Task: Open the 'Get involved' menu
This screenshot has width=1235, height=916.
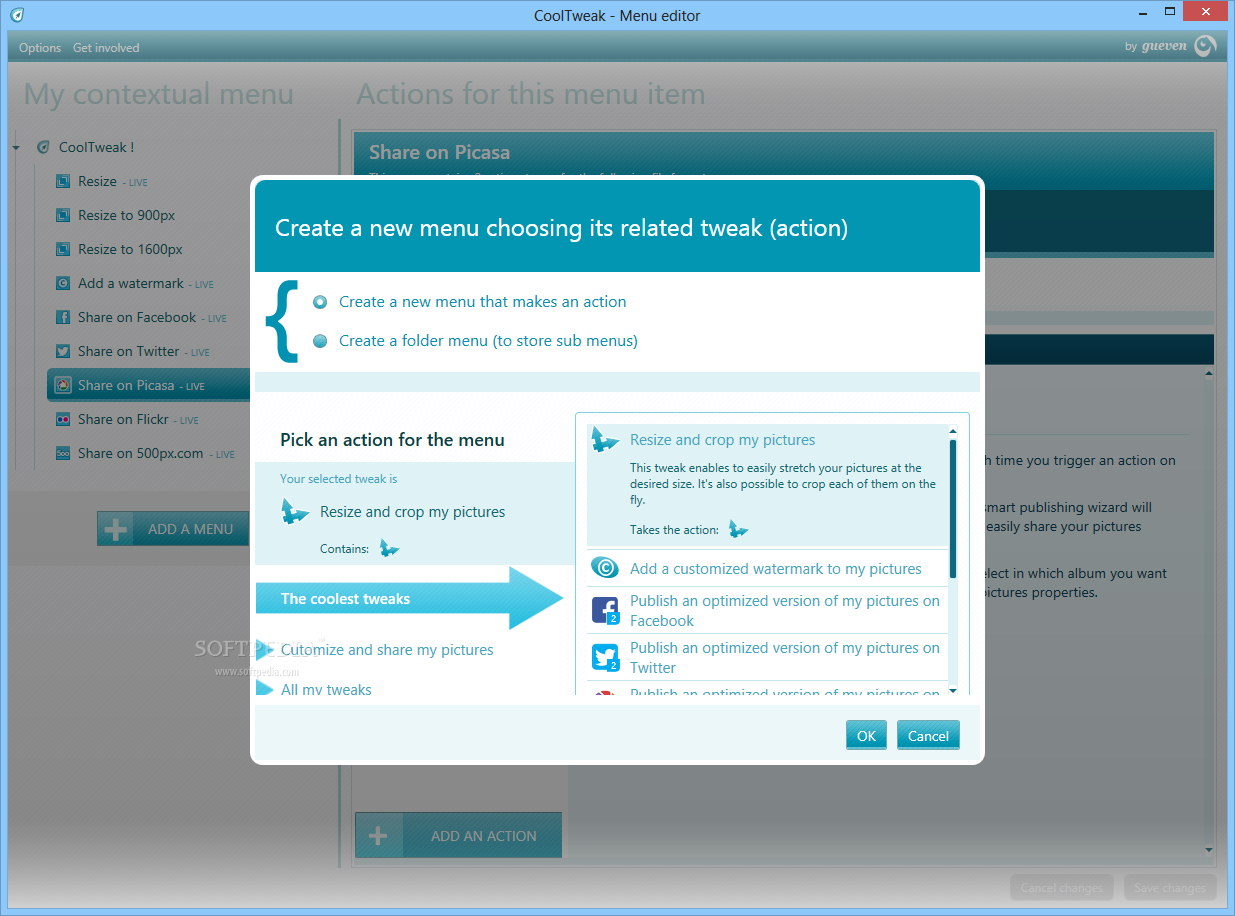Action: (106, 47)
